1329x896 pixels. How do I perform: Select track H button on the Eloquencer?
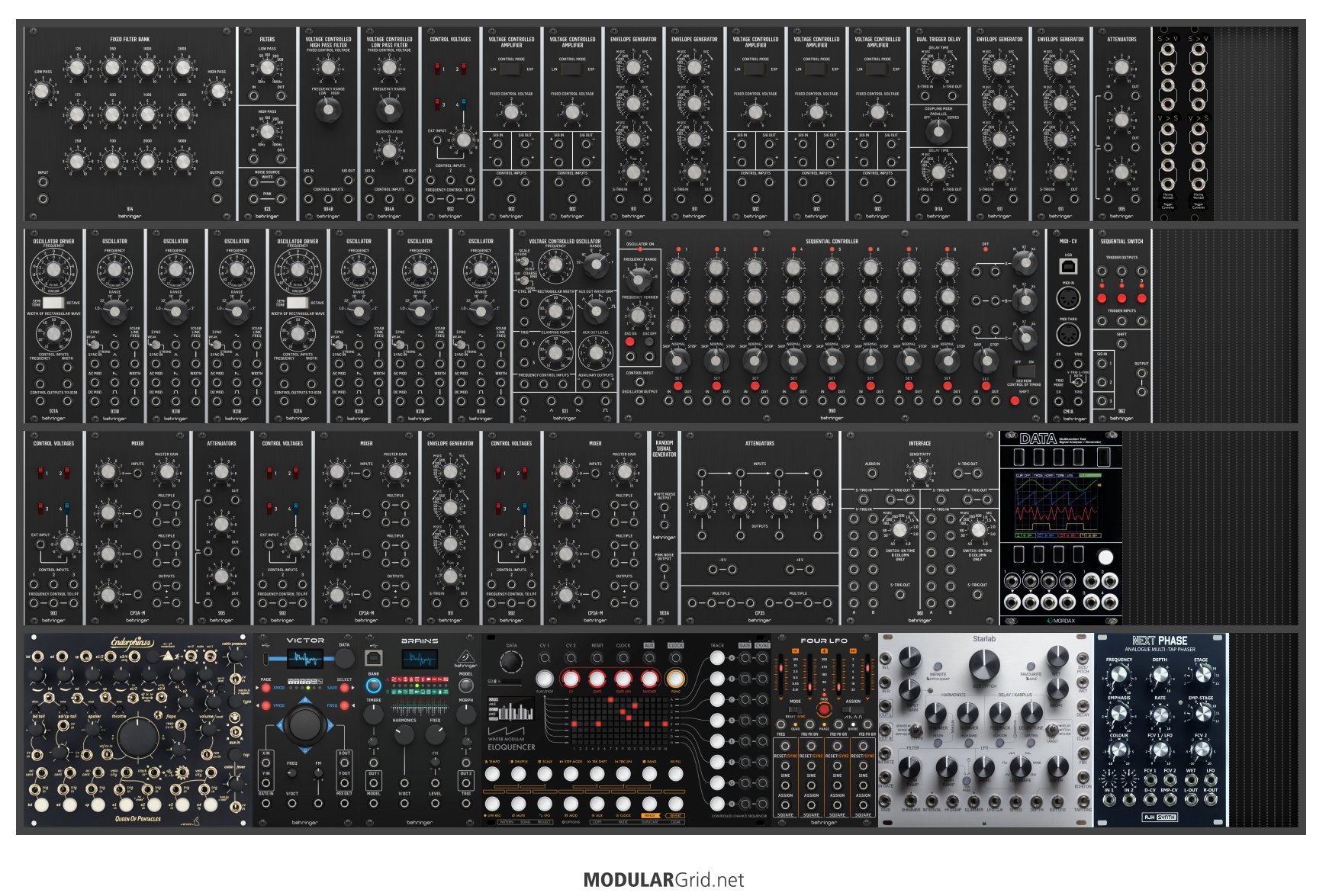(x=717, y=803)
